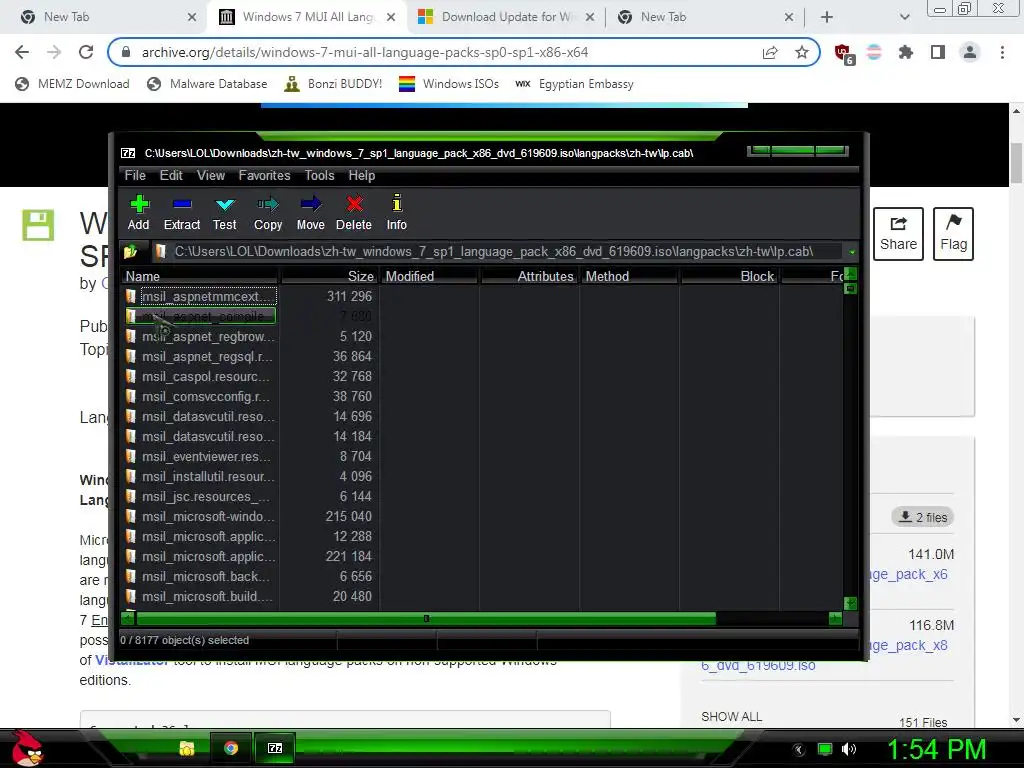Share this page from the address bar
Screen dimensions: 1024x768
point(770,52)
